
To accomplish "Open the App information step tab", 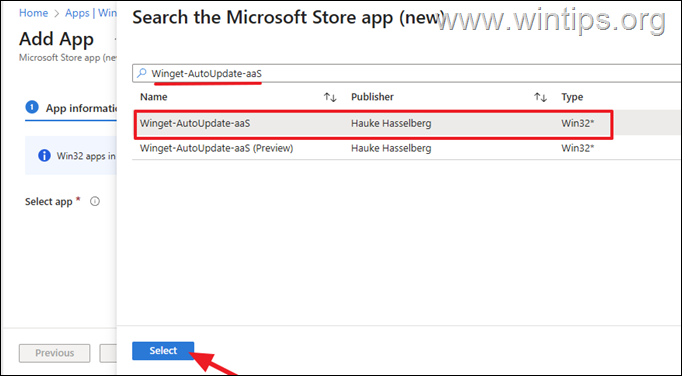I will point(72,108).
